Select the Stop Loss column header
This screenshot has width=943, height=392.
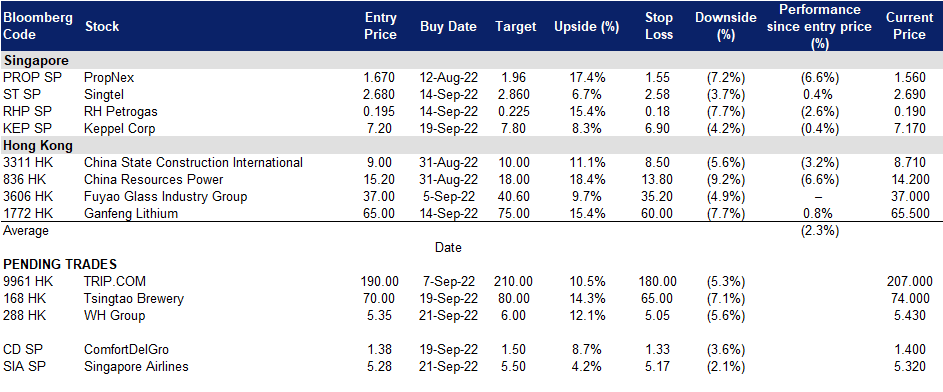[x=657, y=26]
